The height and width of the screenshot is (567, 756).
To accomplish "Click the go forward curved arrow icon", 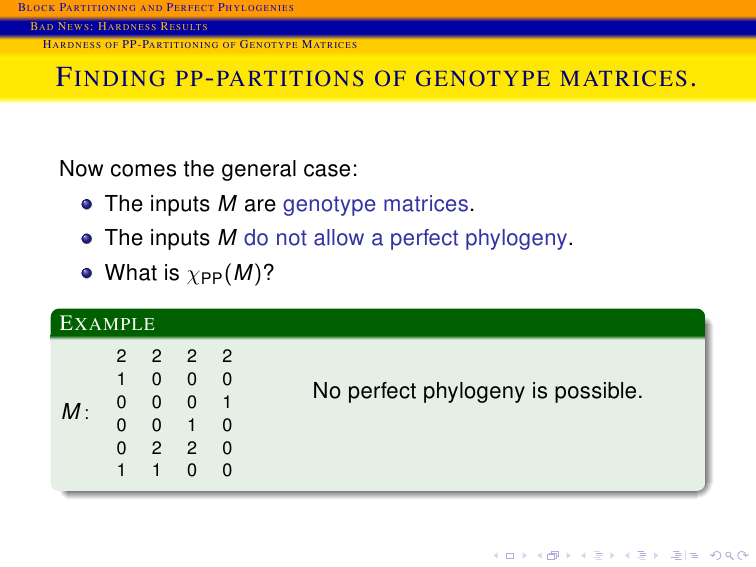I will tap(743, 556).
